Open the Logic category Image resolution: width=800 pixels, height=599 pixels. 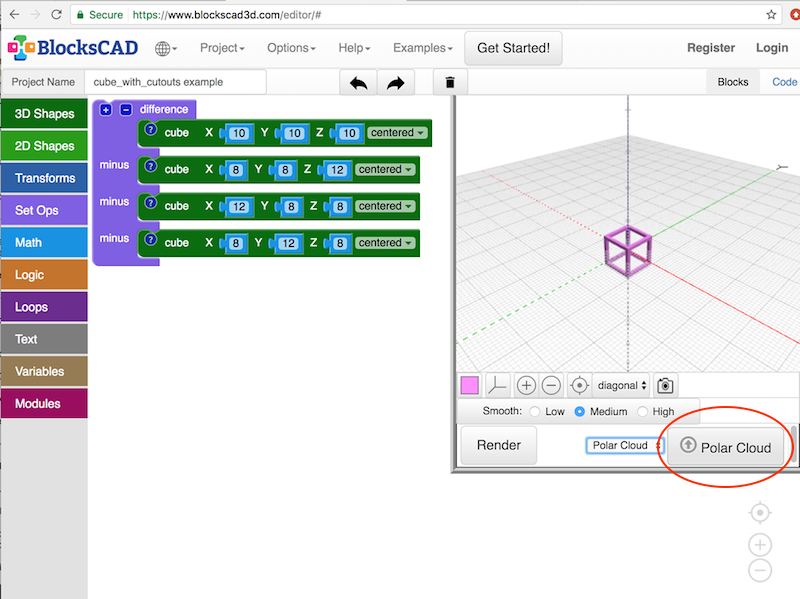(x=44, y=274)
